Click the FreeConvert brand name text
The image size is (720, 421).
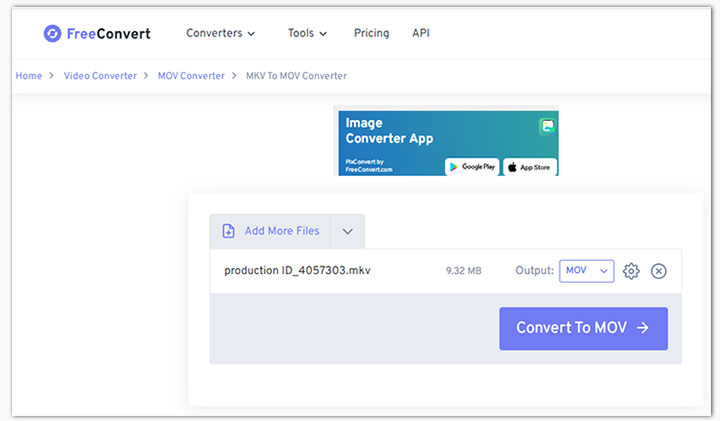[110, 34]
